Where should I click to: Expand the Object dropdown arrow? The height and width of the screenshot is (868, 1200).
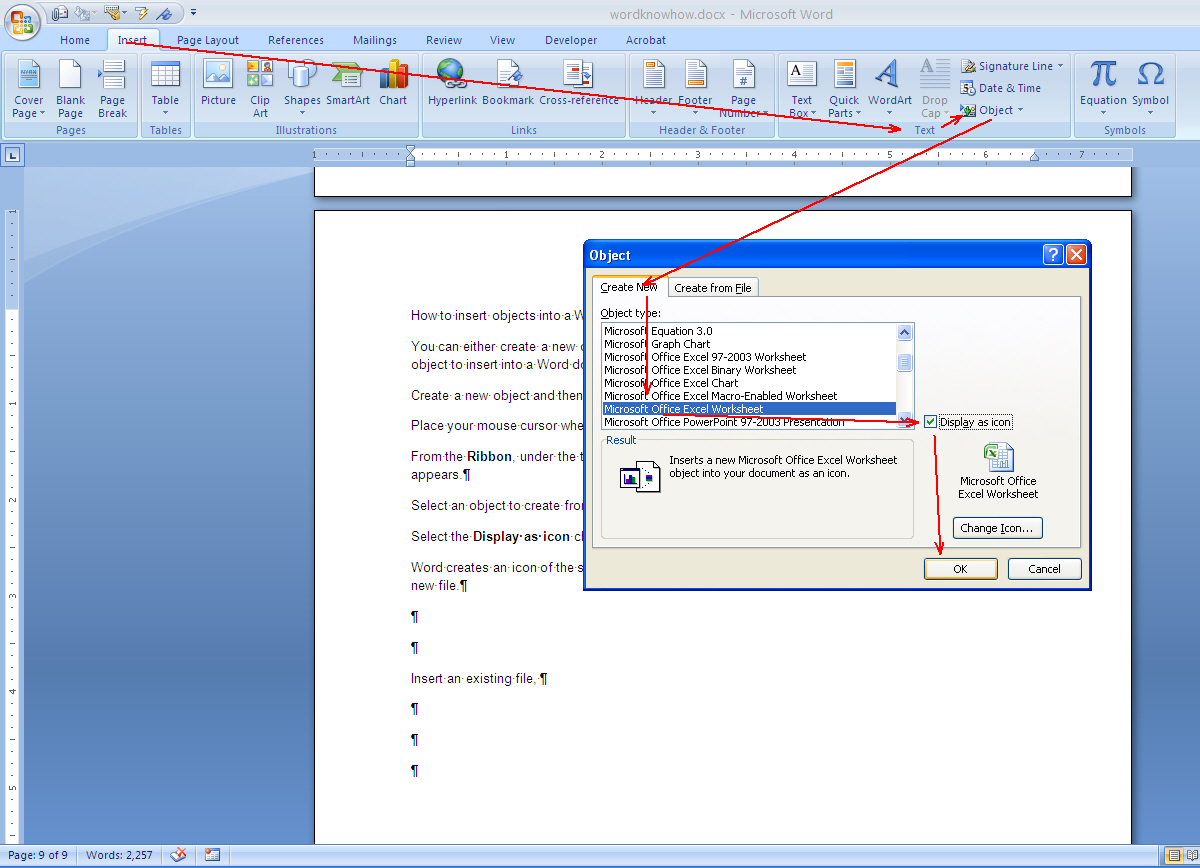click(1020, 110)
